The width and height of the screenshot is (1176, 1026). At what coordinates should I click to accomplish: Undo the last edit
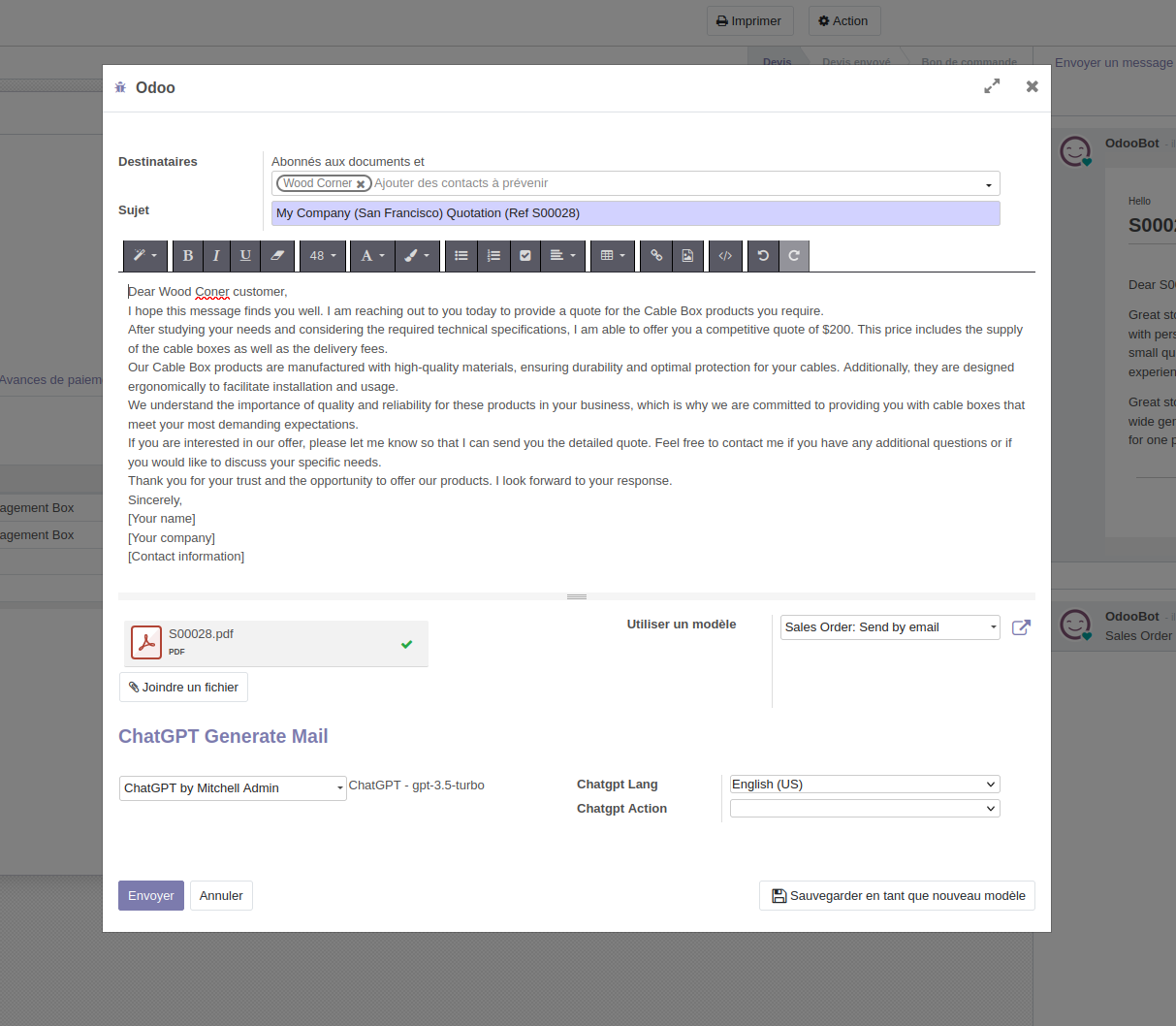click(x=763, y=256)
